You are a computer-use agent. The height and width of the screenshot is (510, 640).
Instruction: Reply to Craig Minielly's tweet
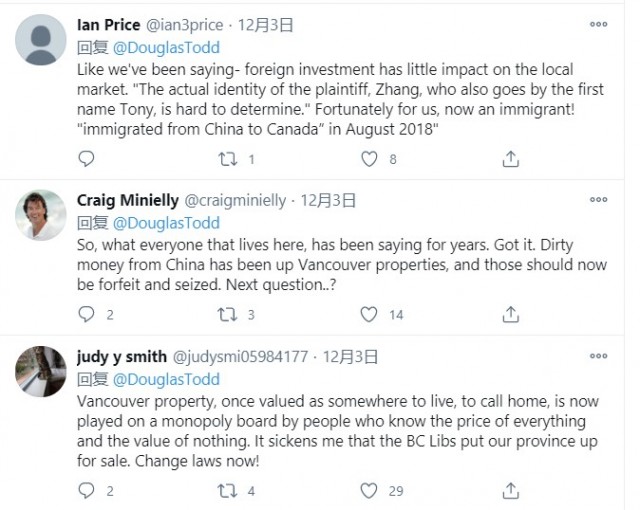pyautogui.click(x=85, y=314)
